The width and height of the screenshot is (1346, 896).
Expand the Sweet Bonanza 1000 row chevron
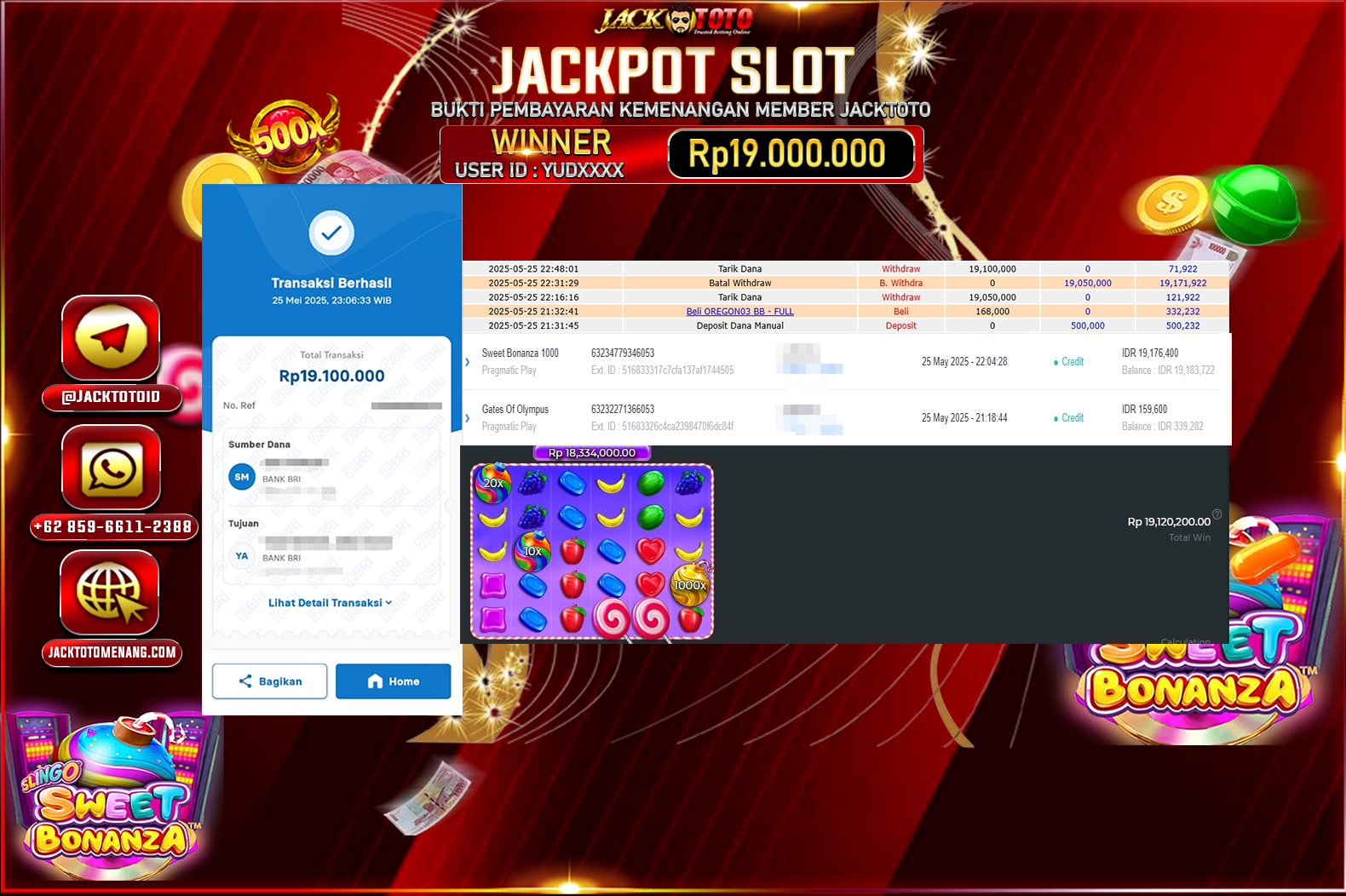click(x=468, y=362)
